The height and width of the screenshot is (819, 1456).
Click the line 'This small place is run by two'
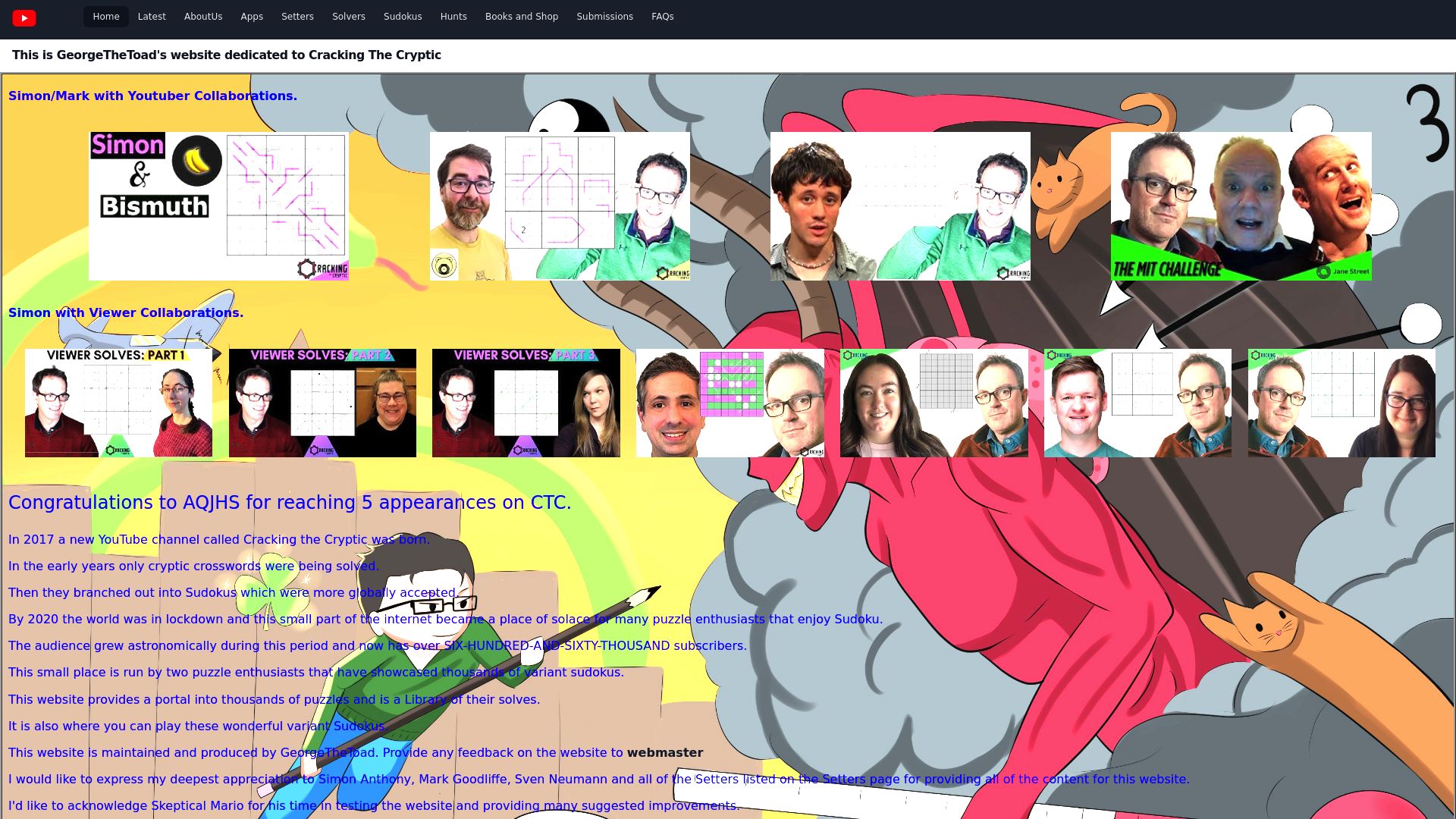316,672
